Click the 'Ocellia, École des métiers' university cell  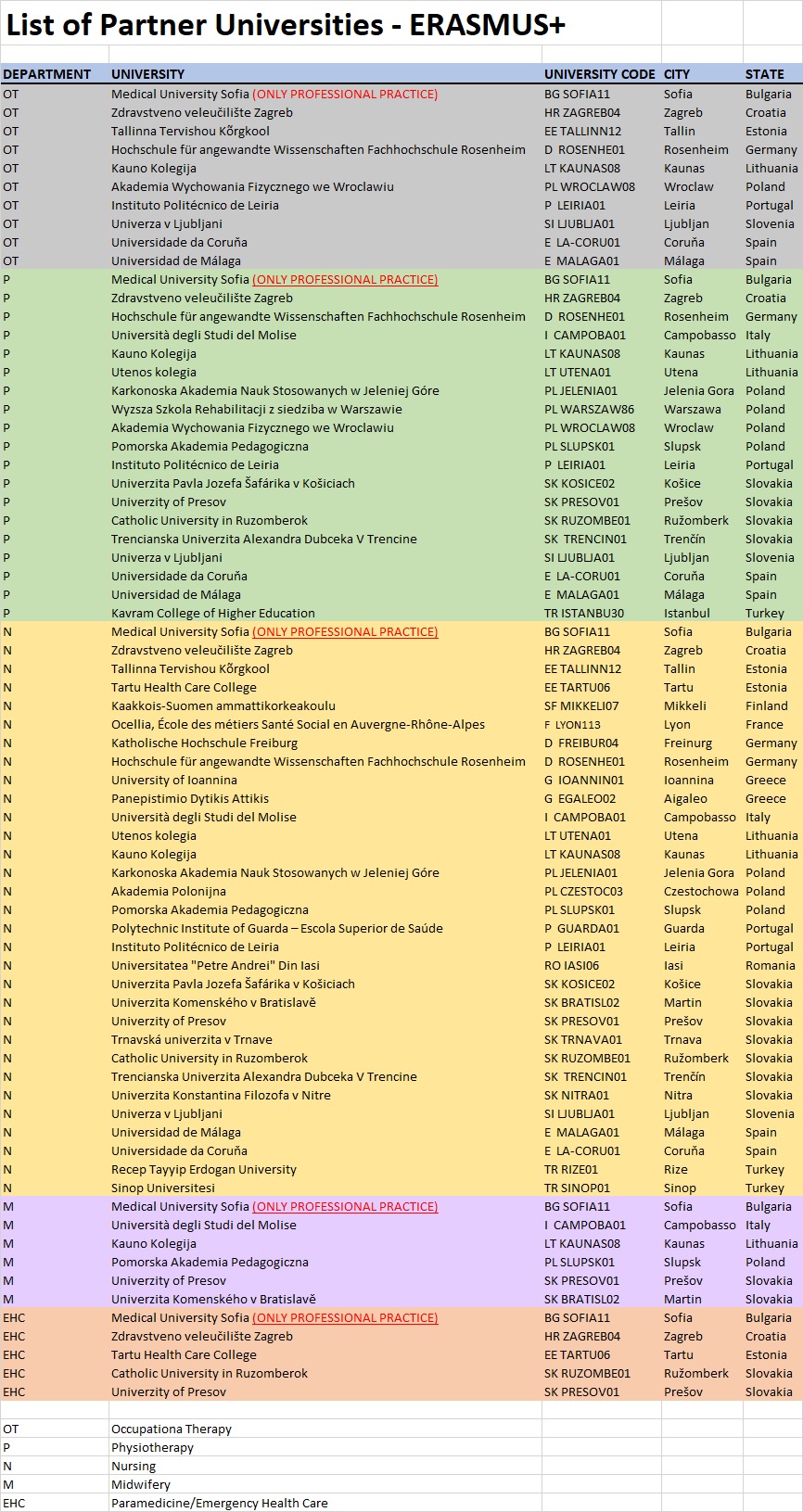point(299,724)
